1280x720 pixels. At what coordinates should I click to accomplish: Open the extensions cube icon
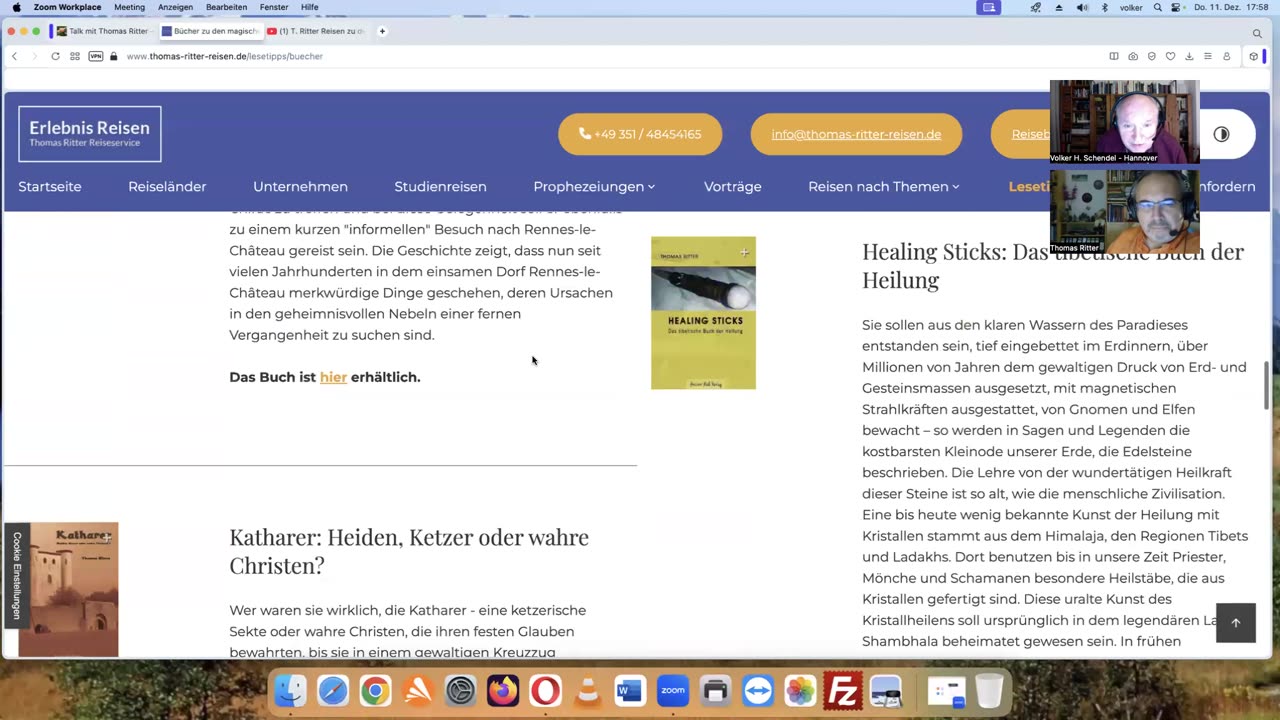pyautogui.click(x=1253, y=56)
